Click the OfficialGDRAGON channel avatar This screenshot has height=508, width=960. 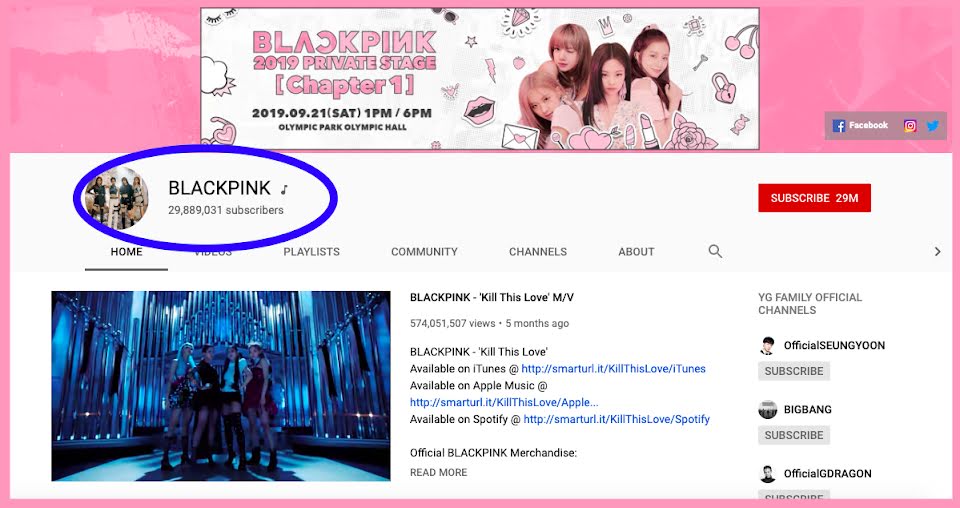[x=768, y=474]
